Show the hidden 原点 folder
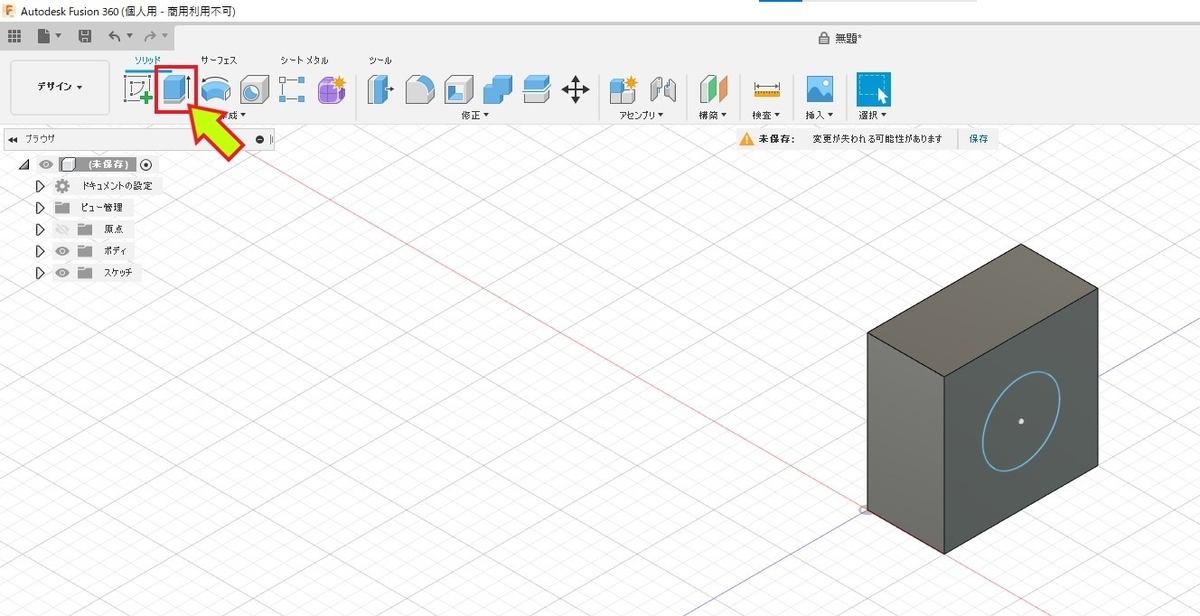The image size is (1200, 616). point(62,229)
